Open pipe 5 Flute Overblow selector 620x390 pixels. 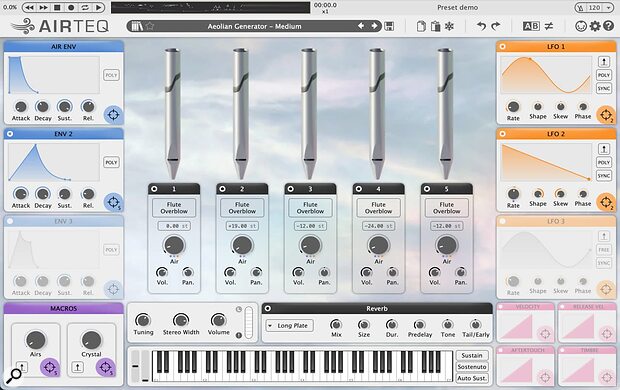(x=447, y=208)
